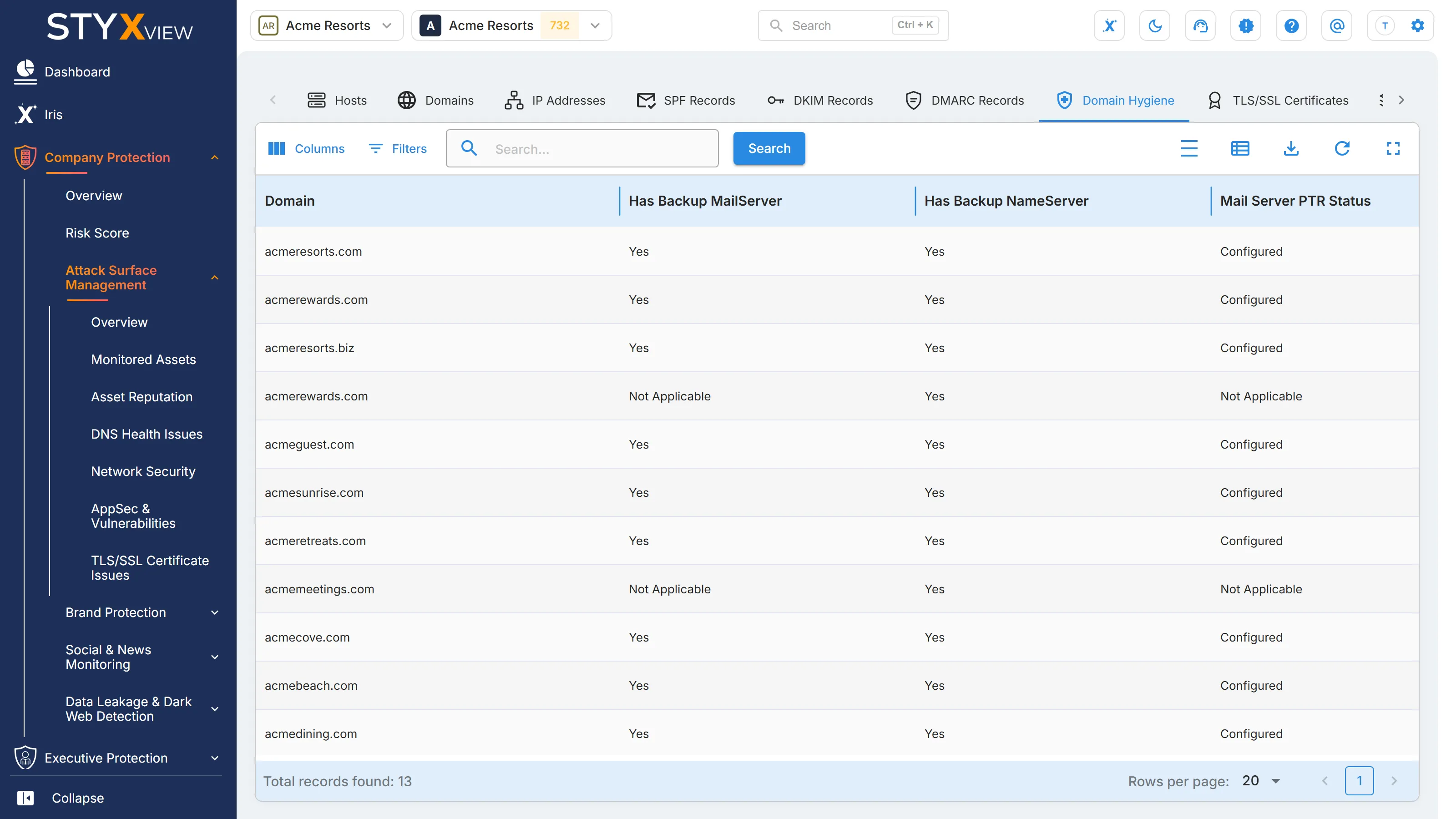Collapse Attack Surface Management submenu
Screen dimensions: 1456x819
pos(215,278)
